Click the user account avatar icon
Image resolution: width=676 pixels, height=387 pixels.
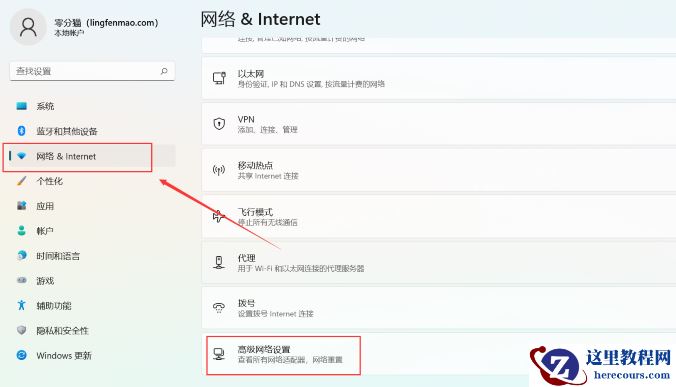(x=28, y=28)
